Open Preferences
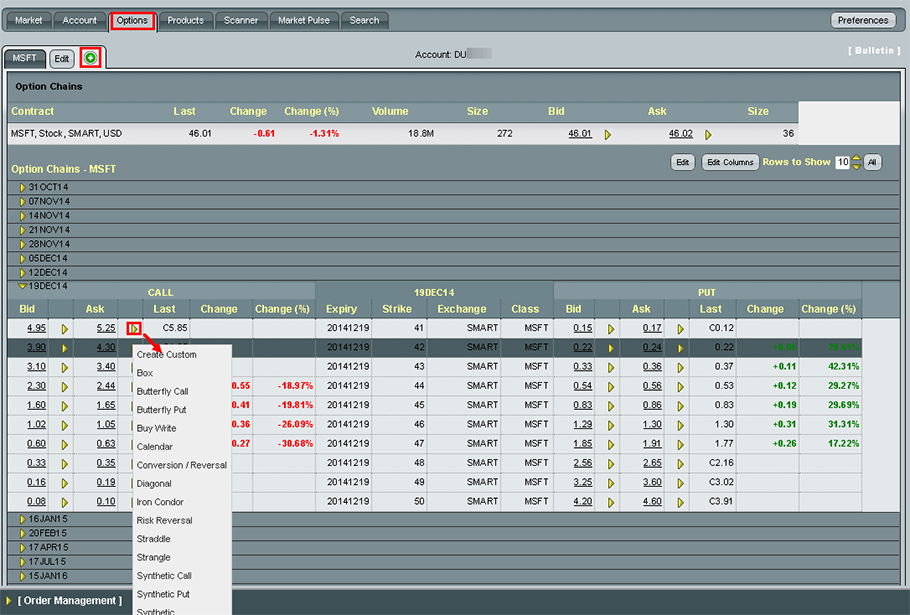 [x=863, y=20]
